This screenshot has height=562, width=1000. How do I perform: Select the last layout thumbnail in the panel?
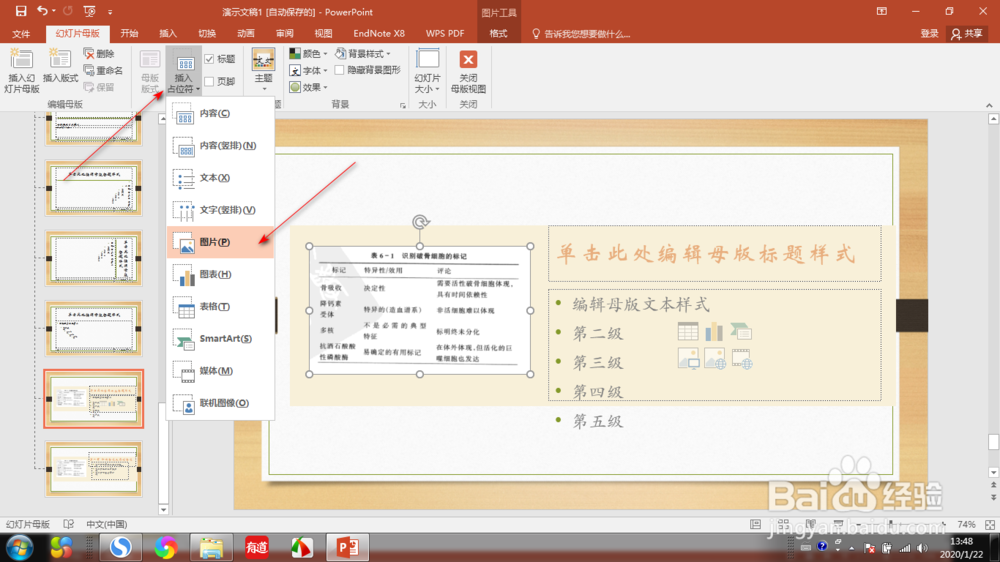click(94, 469)
